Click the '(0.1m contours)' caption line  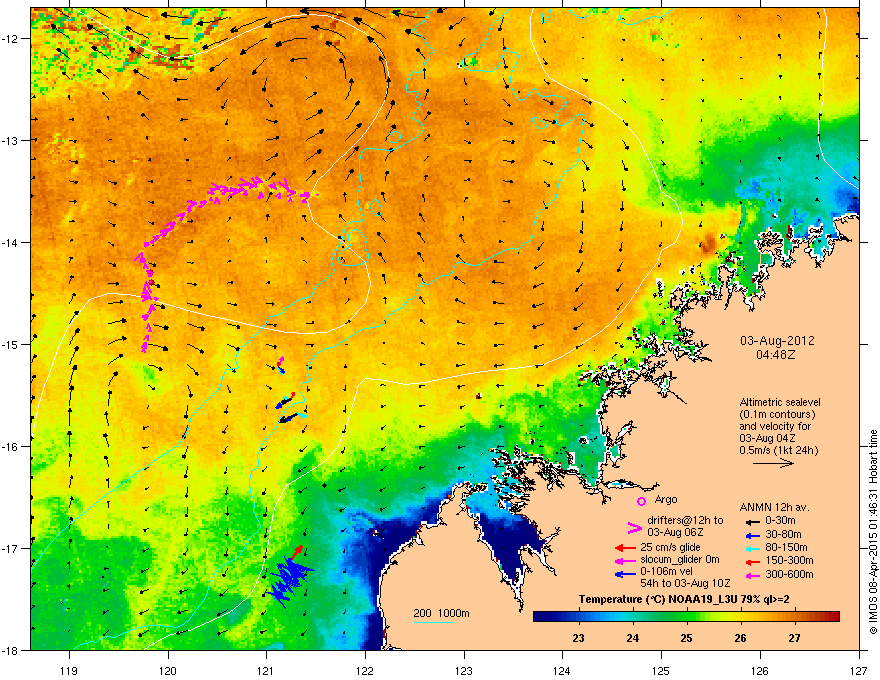click(777, 415)
